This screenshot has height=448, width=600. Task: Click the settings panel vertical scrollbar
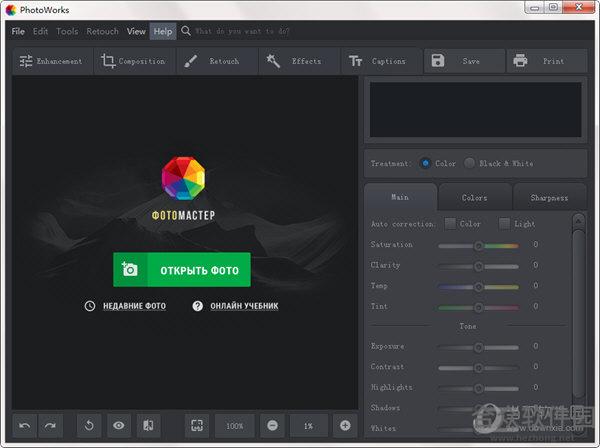point(579,314)
